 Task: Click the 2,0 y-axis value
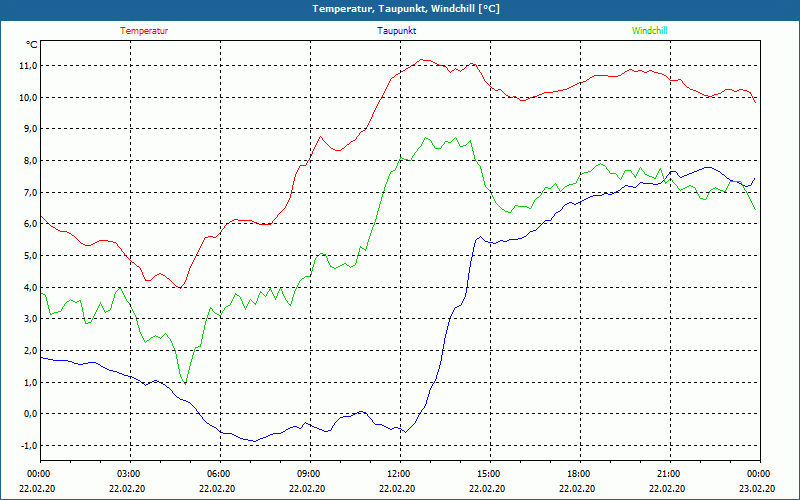click(30, 350)
